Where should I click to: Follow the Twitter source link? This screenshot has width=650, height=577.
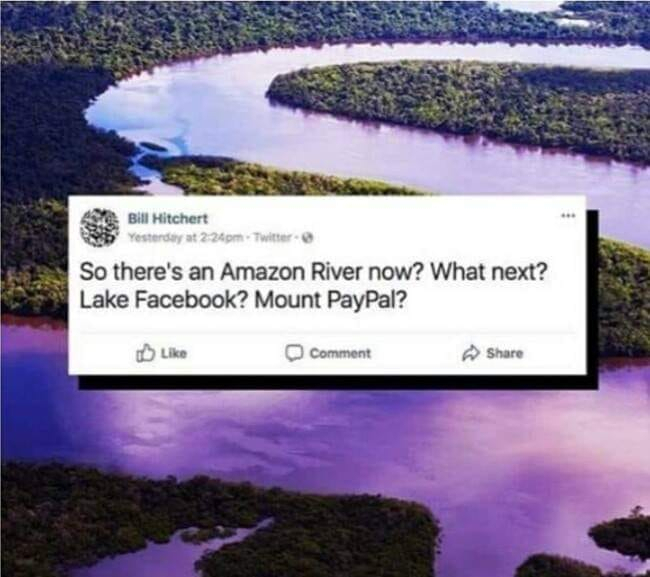[x=272, y=237]
